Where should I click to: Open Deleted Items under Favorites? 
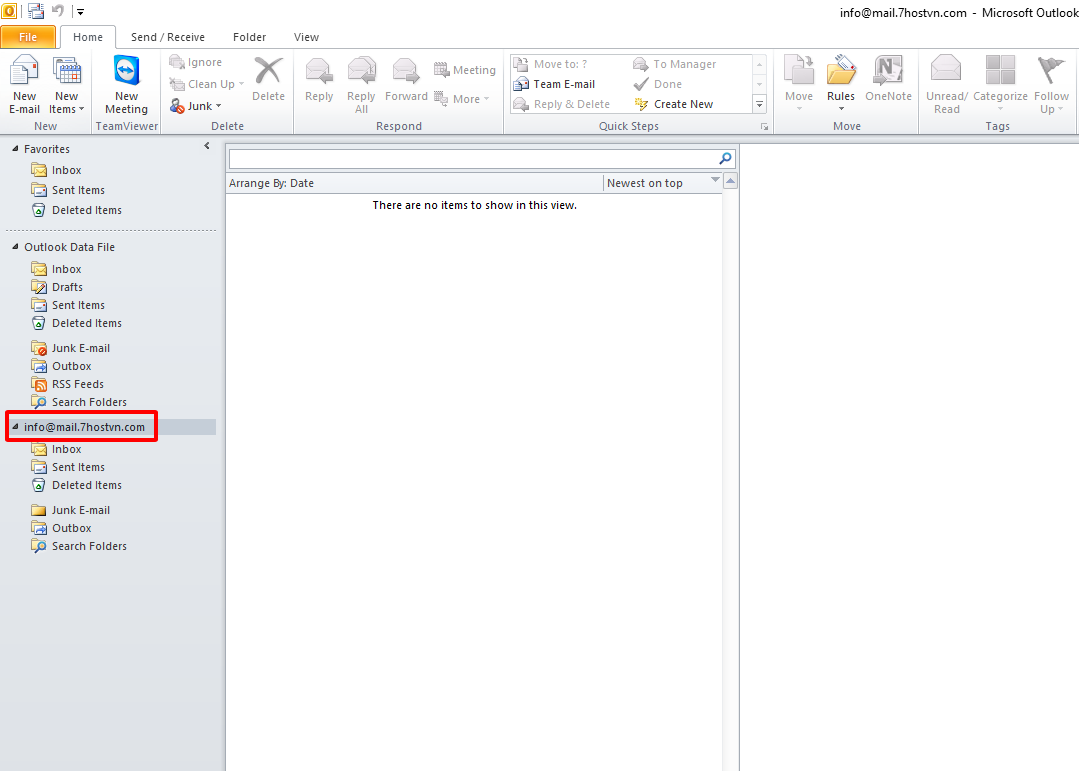point(76,210)
